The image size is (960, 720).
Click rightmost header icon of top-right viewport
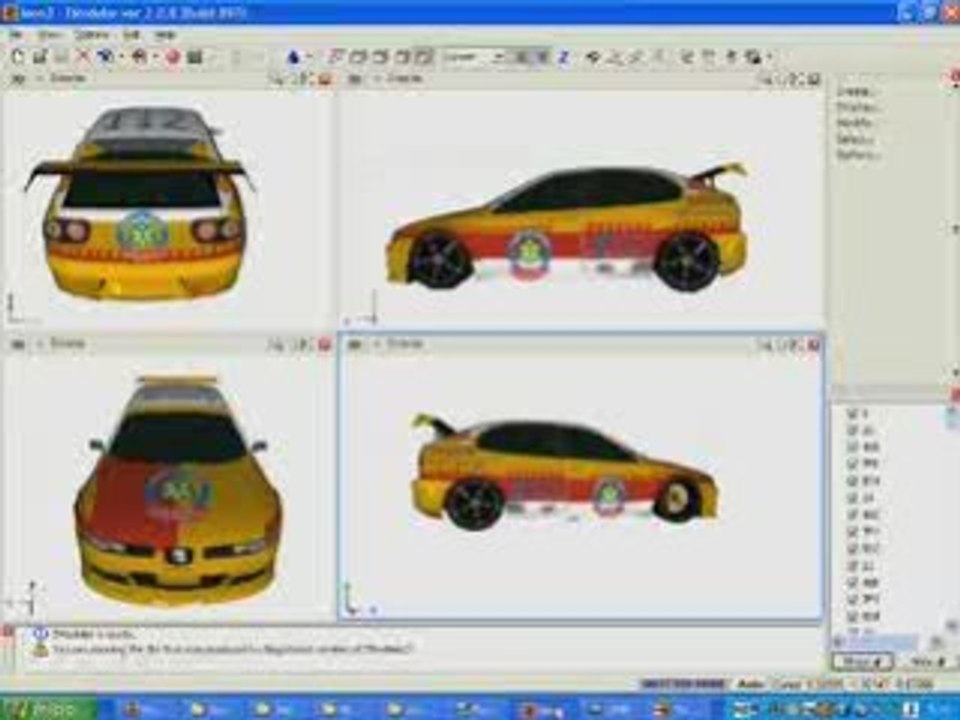point(814,79)
